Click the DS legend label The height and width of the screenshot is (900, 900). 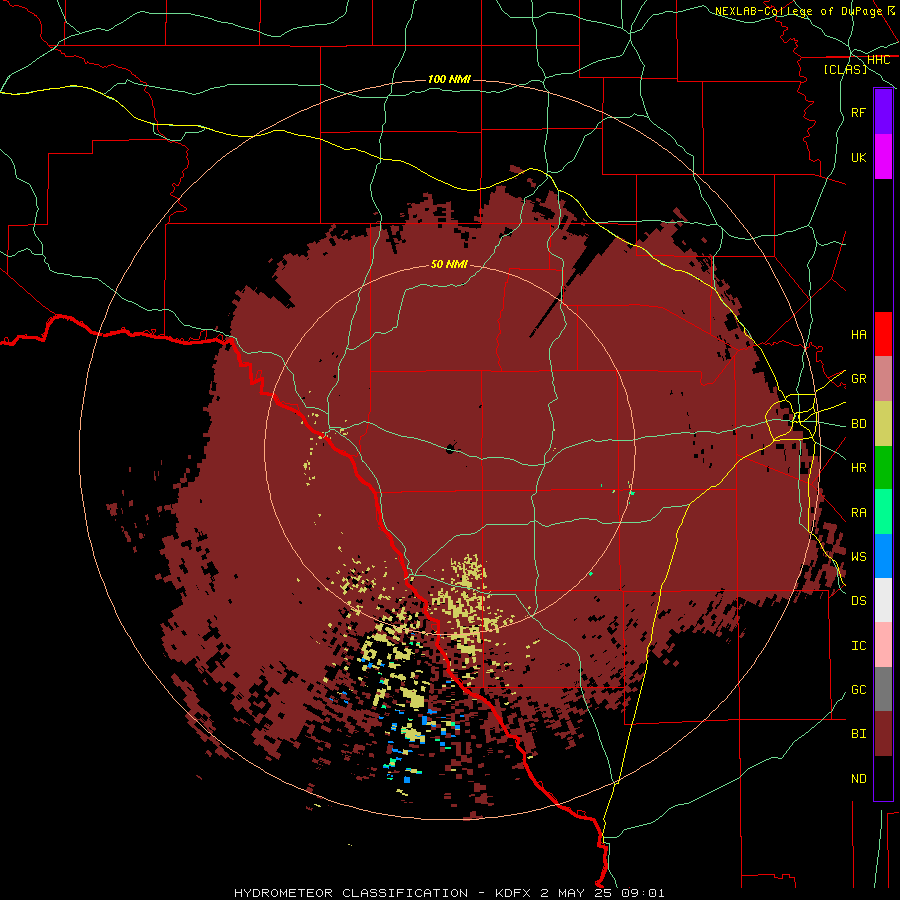[x=858, y=601]
